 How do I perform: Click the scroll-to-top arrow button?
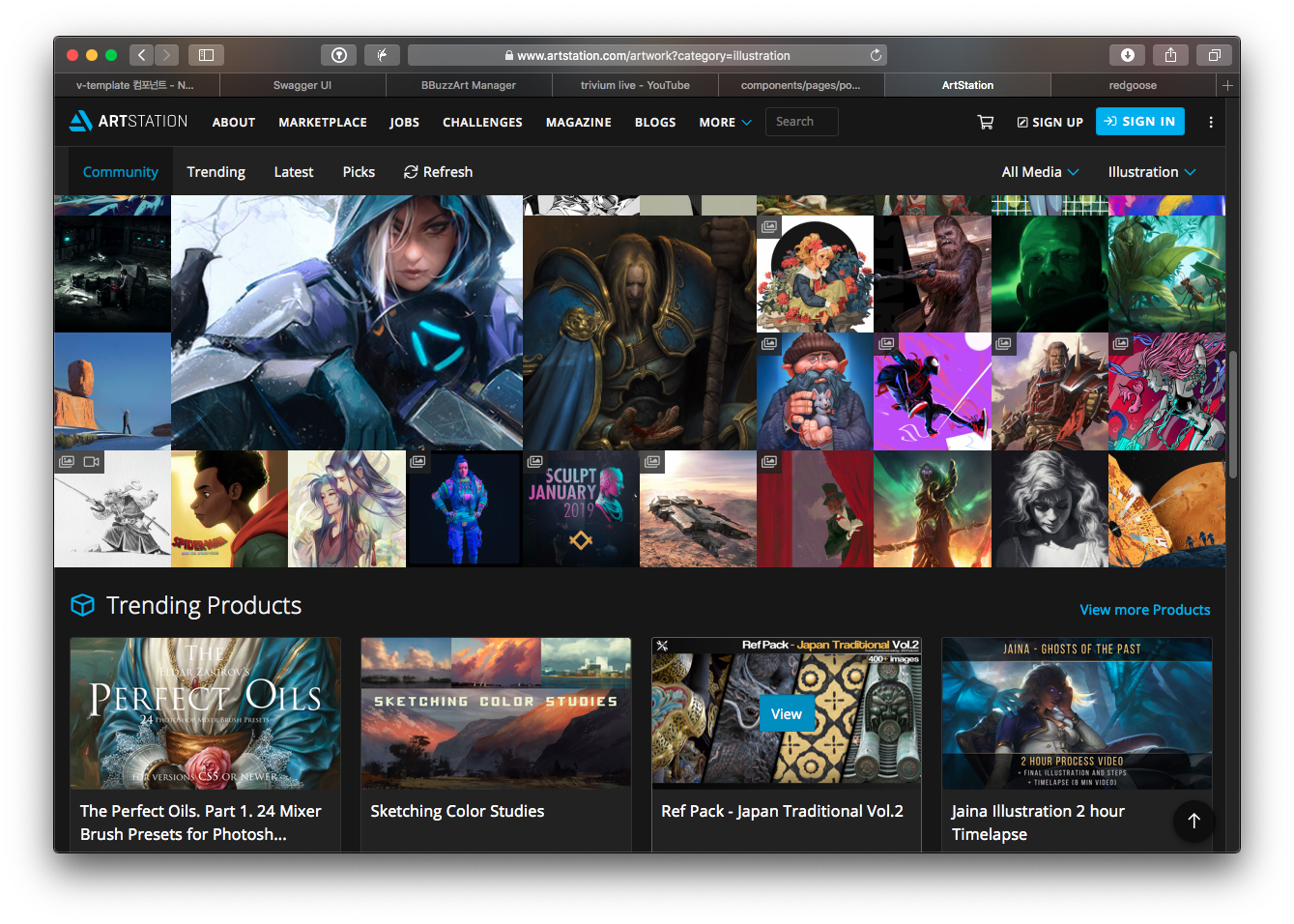[x=1193, y=821]
